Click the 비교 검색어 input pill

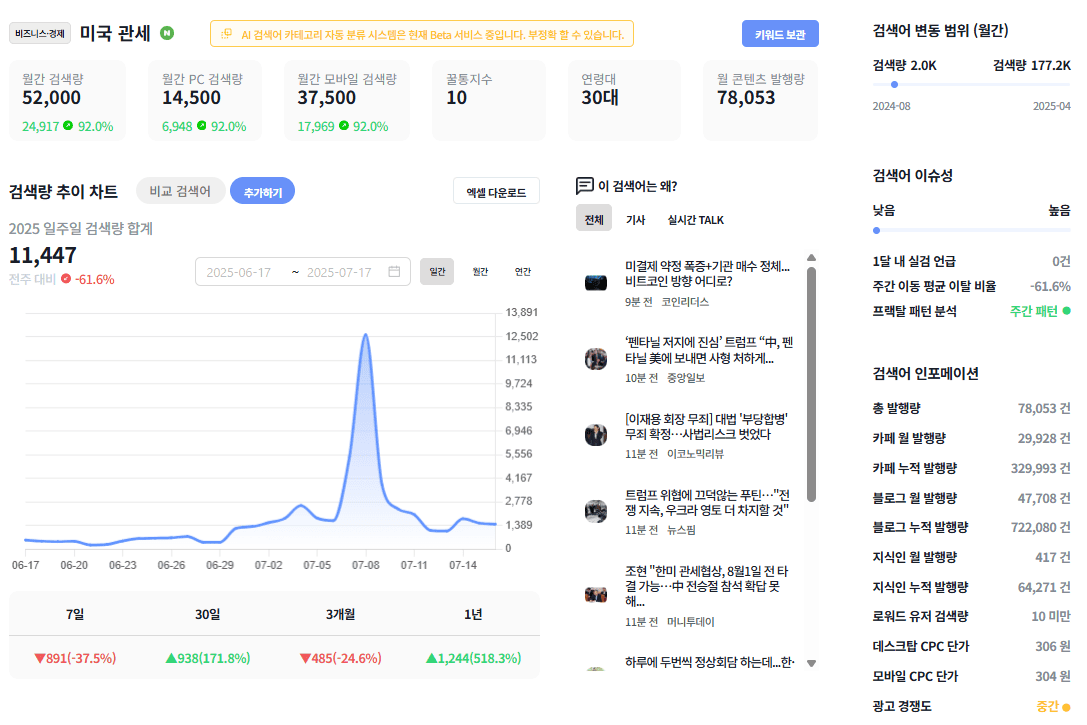pos(180,191)
